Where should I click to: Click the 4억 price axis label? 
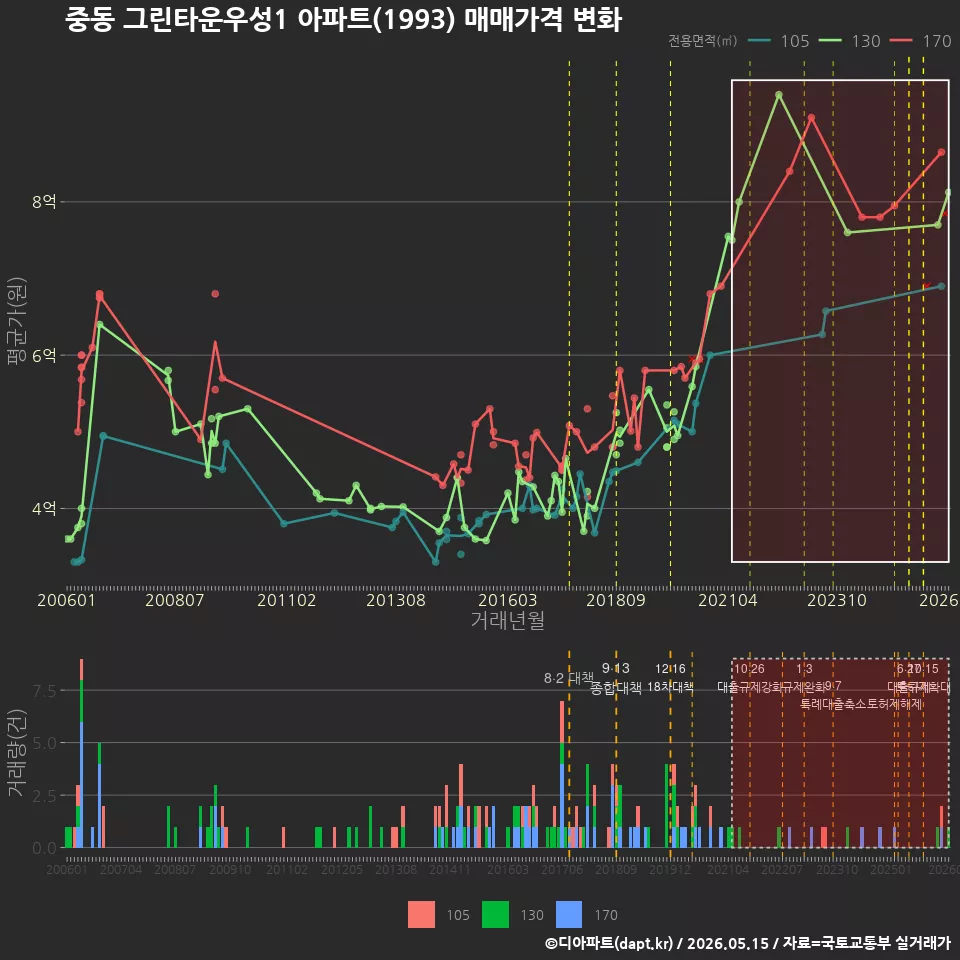[x=44, y=508]
